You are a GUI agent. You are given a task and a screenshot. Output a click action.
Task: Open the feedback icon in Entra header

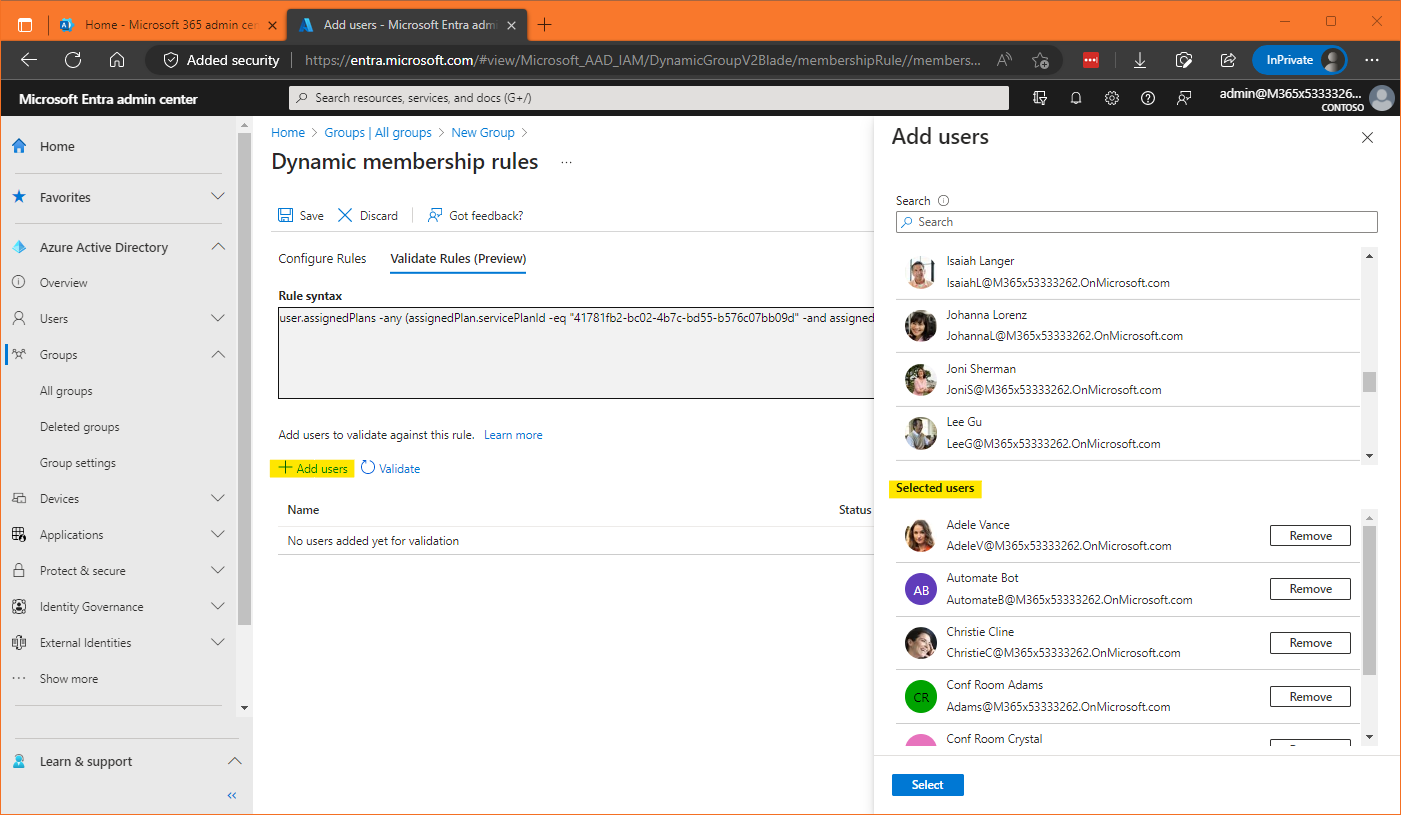click(x=1184, y=98)
